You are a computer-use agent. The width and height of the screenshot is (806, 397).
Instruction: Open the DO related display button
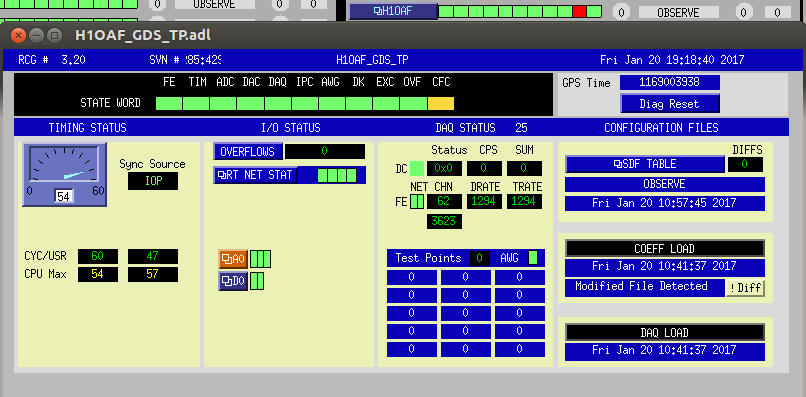click(x=233, y=281)
